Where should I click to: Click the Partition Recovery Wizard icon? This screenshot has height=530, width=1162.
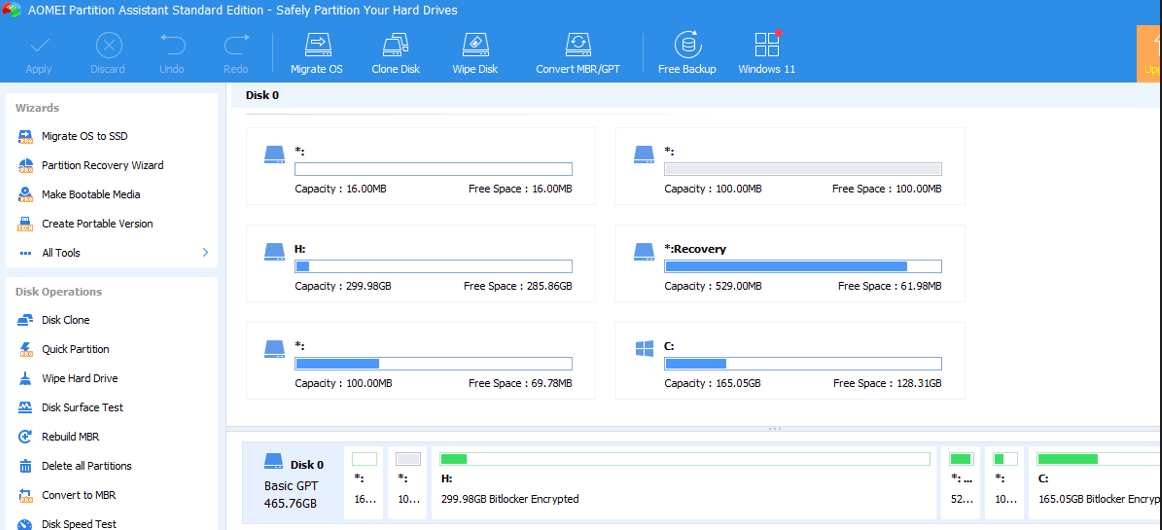26,165
